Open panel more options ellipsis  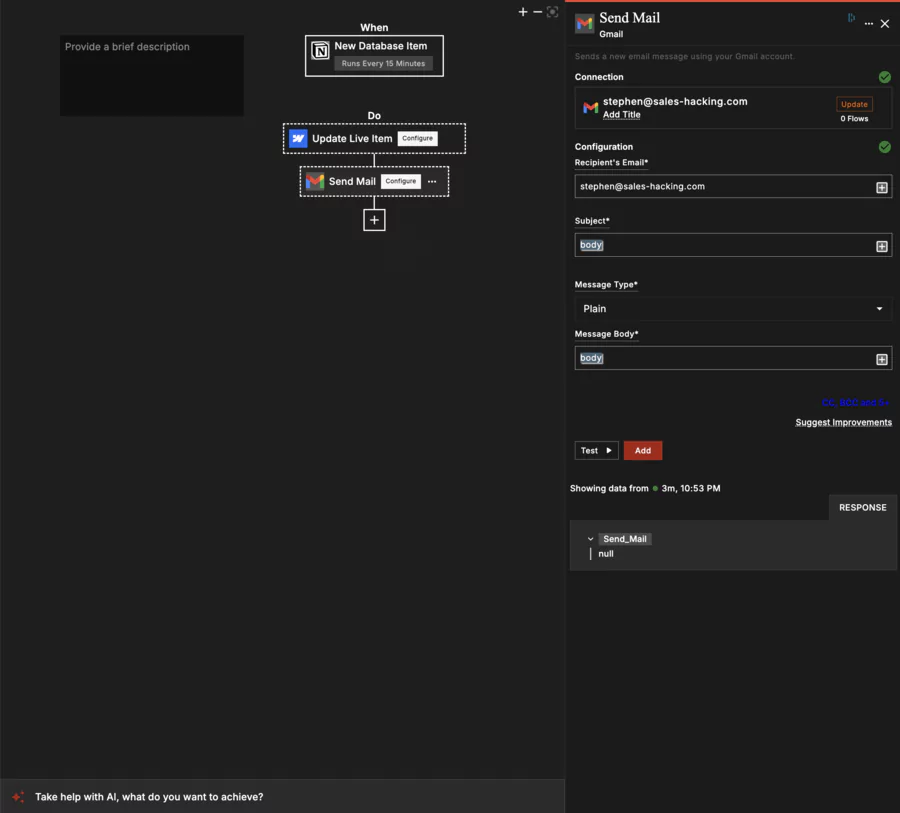pos(868,24)
